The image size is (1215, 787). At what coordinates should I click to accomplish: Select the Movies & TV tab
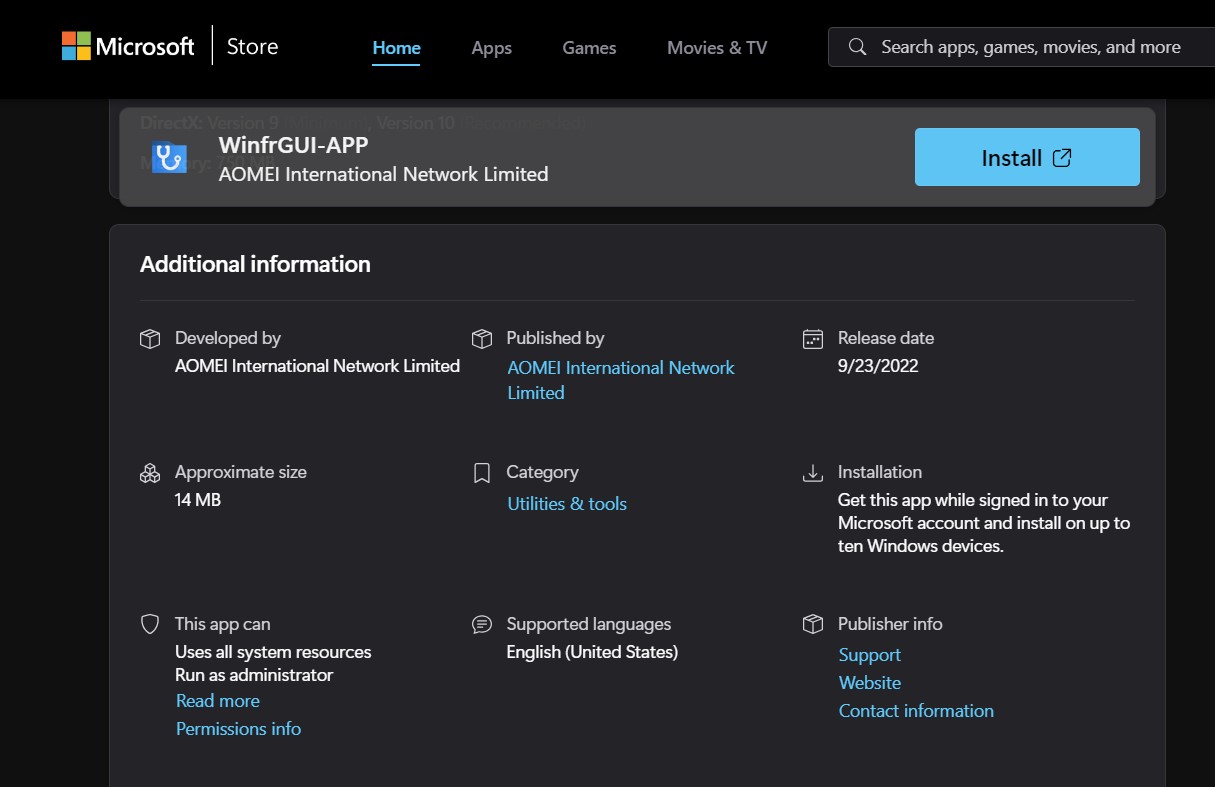pos(717,47)
